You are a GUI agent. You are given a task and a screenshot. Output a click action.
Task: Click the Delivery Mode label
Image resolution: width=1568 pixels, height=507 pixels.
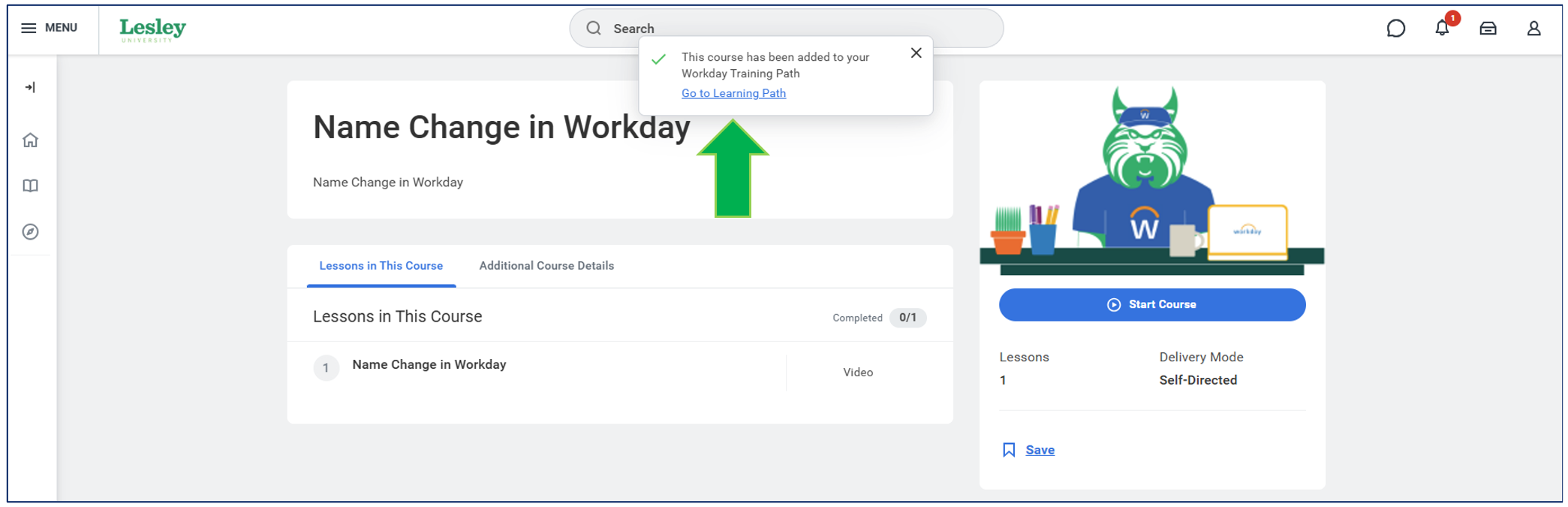click(x=1201, y=357)
